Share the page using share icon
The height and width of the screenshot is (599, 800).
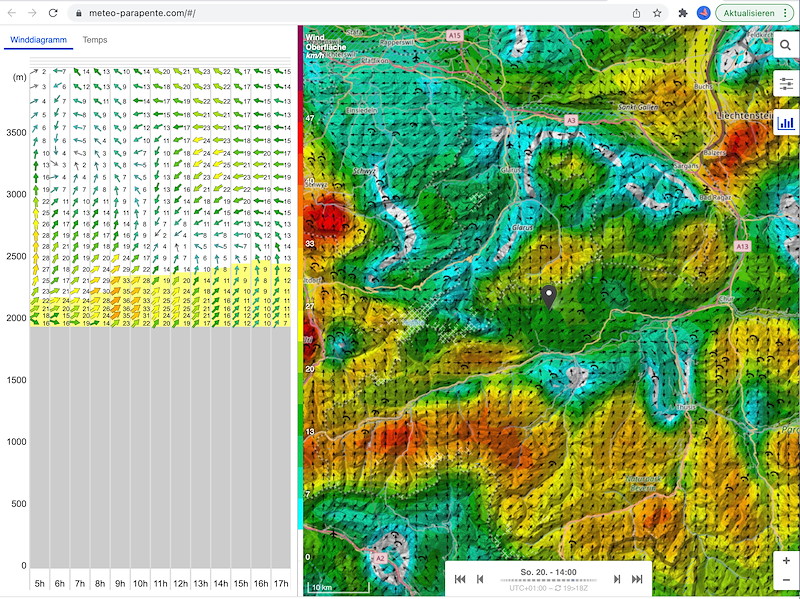pyautogui.click(x=636, y=13)
